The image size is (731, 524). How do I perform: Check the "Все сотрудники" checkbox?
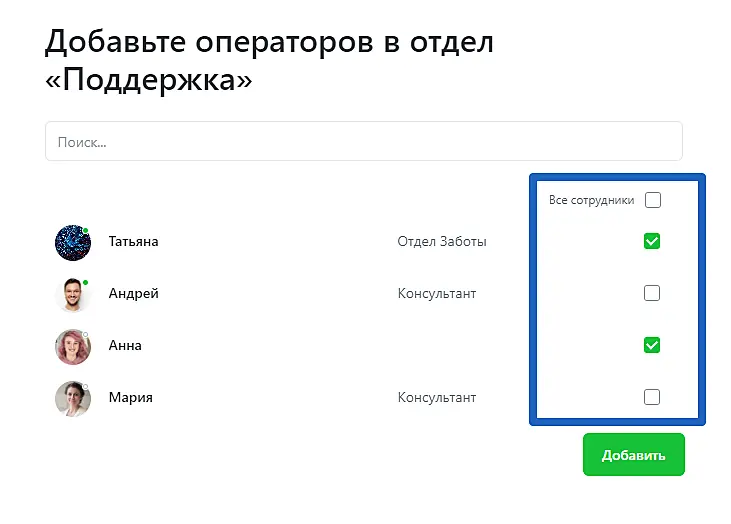(x=653, y=200)
